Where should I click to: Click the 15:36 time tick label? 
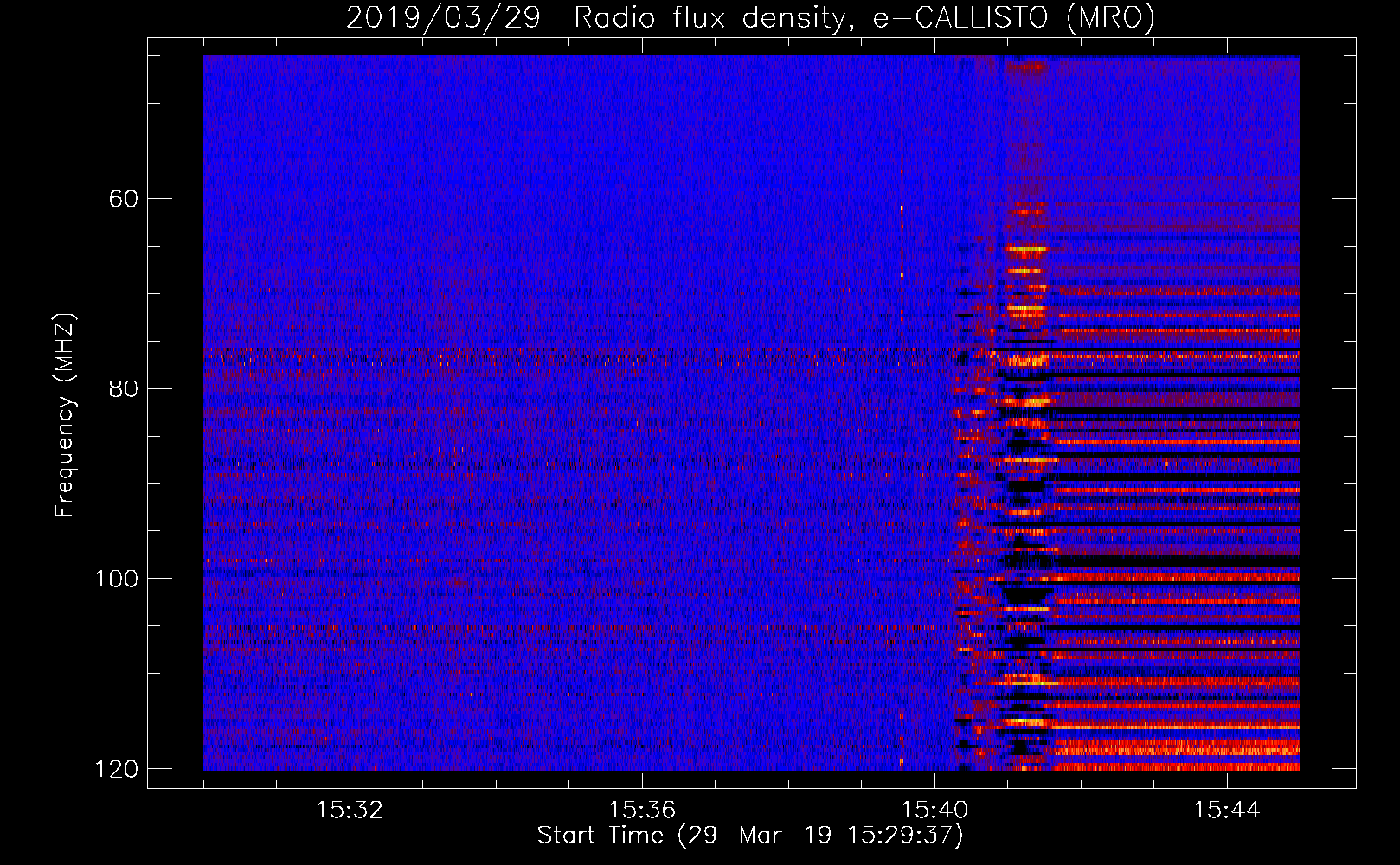pos(642,811)
